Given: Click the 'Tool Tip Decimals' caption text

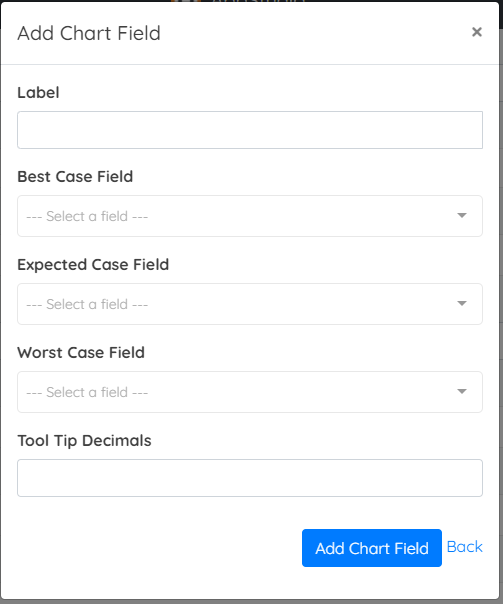Looking at the screenshot, I should point(84,441).
